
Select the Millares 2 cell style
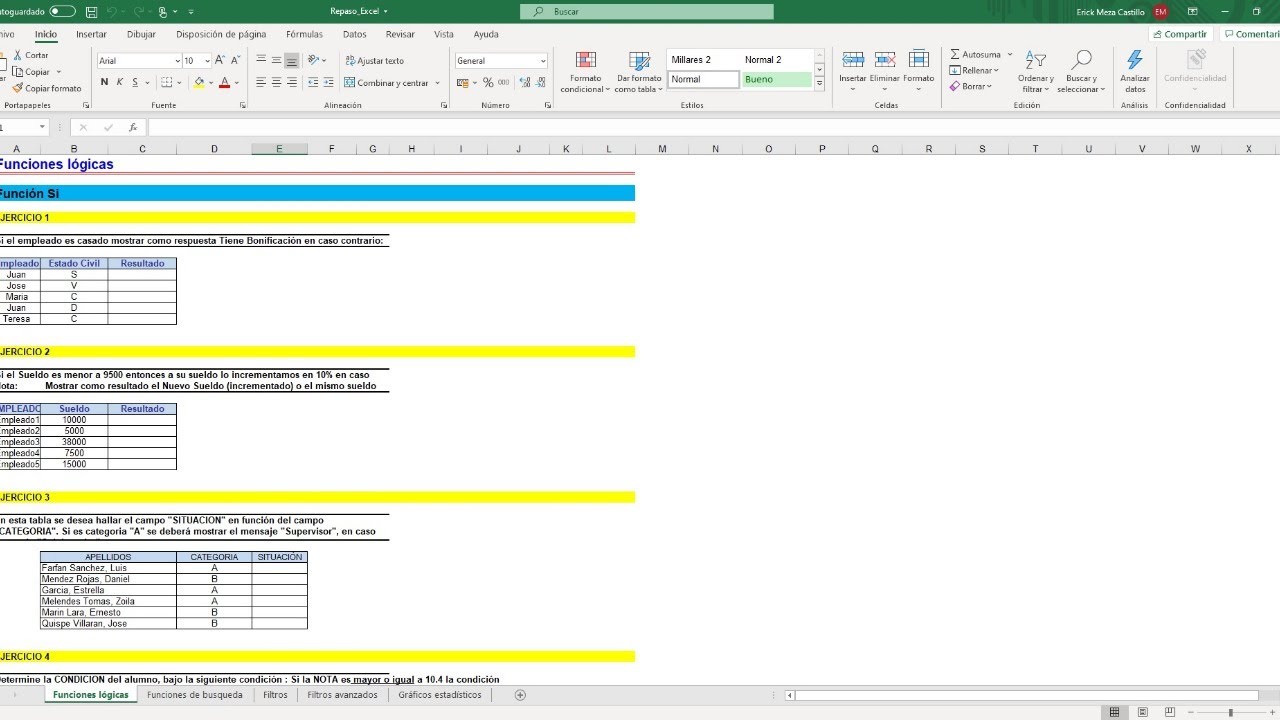tap(703, 60)
